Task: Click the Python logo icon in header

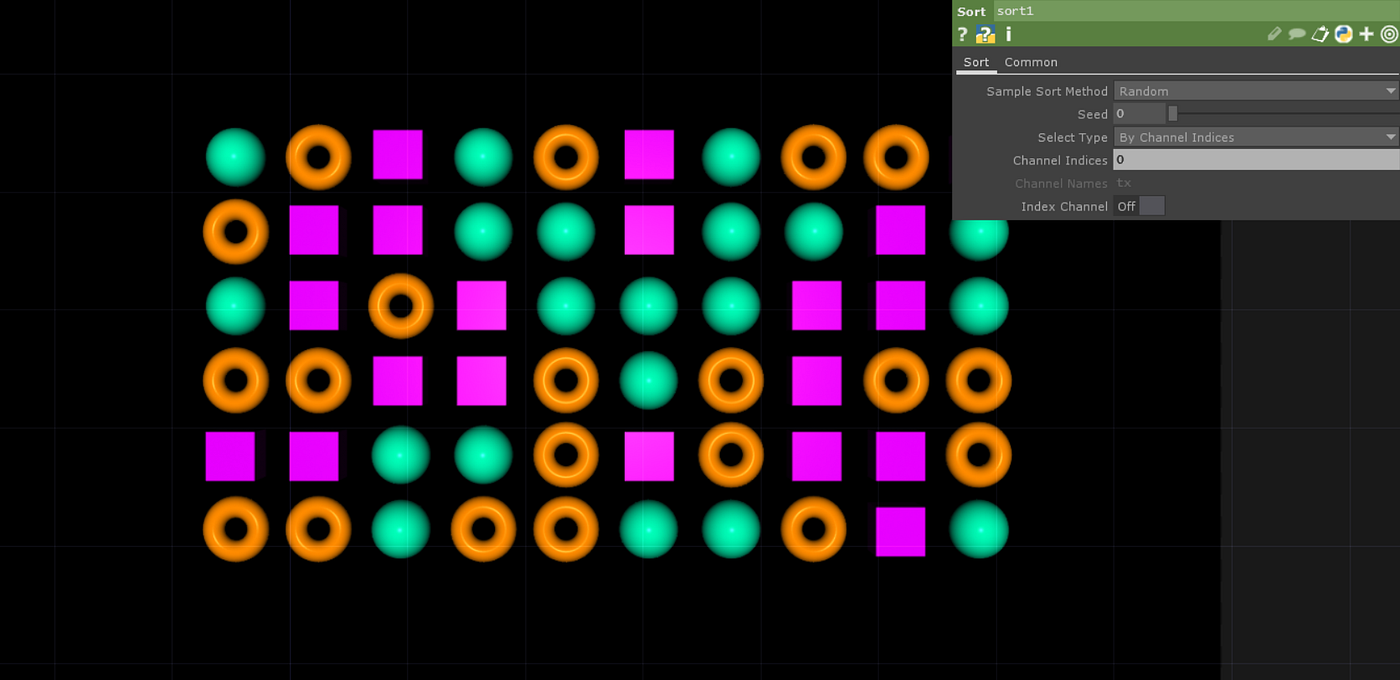Action: click(x=1343, y=34)
